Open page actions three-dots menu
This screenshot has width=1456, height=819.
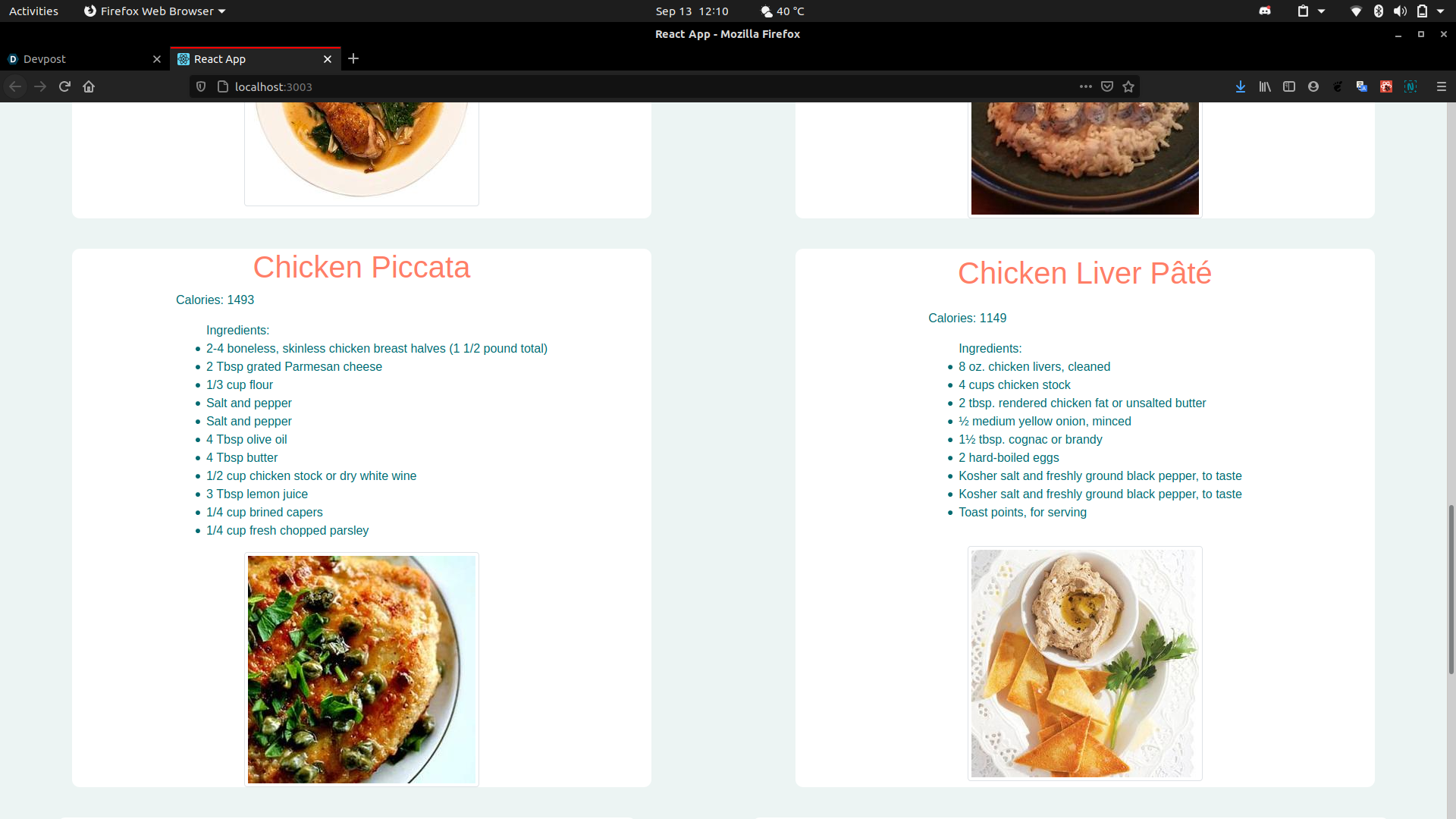pos(1086,86)
